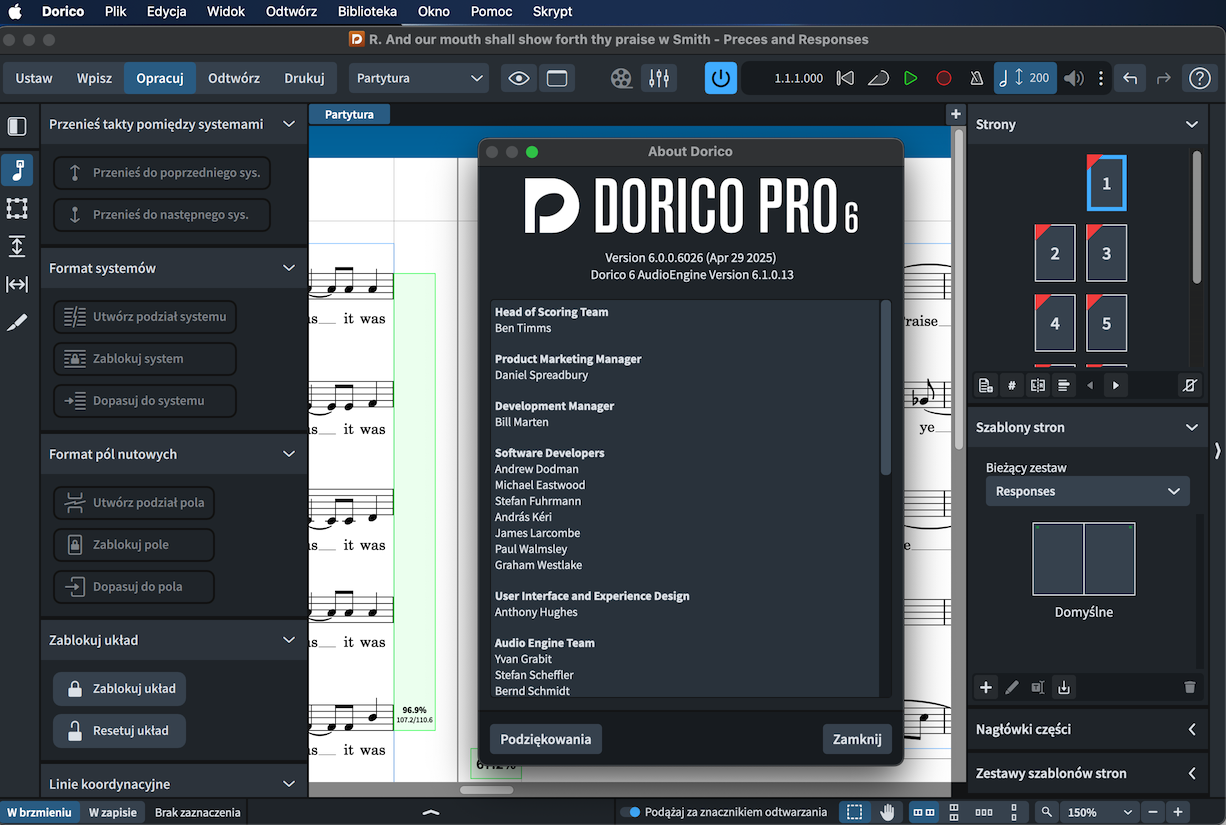Screen dimensions: 1226x825
Task: Open the Apple menu
Action: pyautogui.click(x=15, y=11)
